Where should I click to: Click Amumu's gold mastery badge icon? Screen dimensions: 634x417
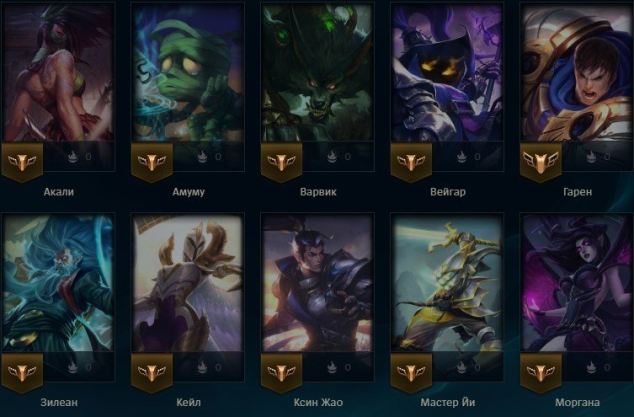152,162
